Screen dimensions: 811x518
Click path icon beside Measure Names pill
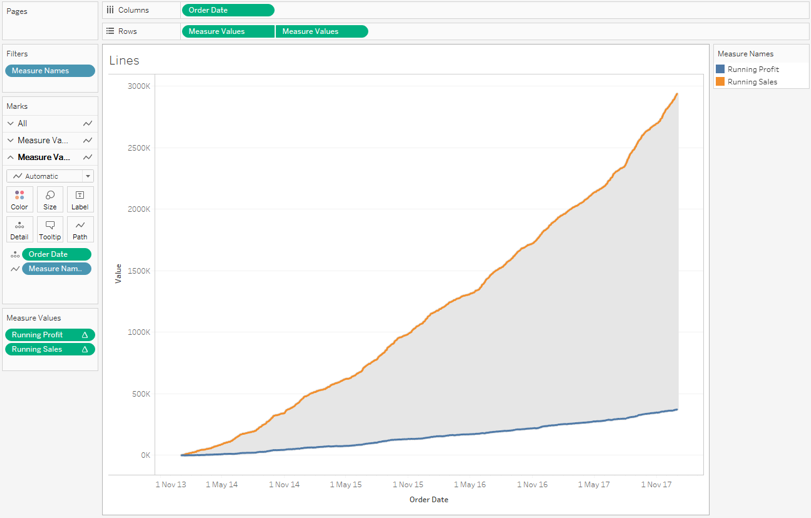(15, 269)
